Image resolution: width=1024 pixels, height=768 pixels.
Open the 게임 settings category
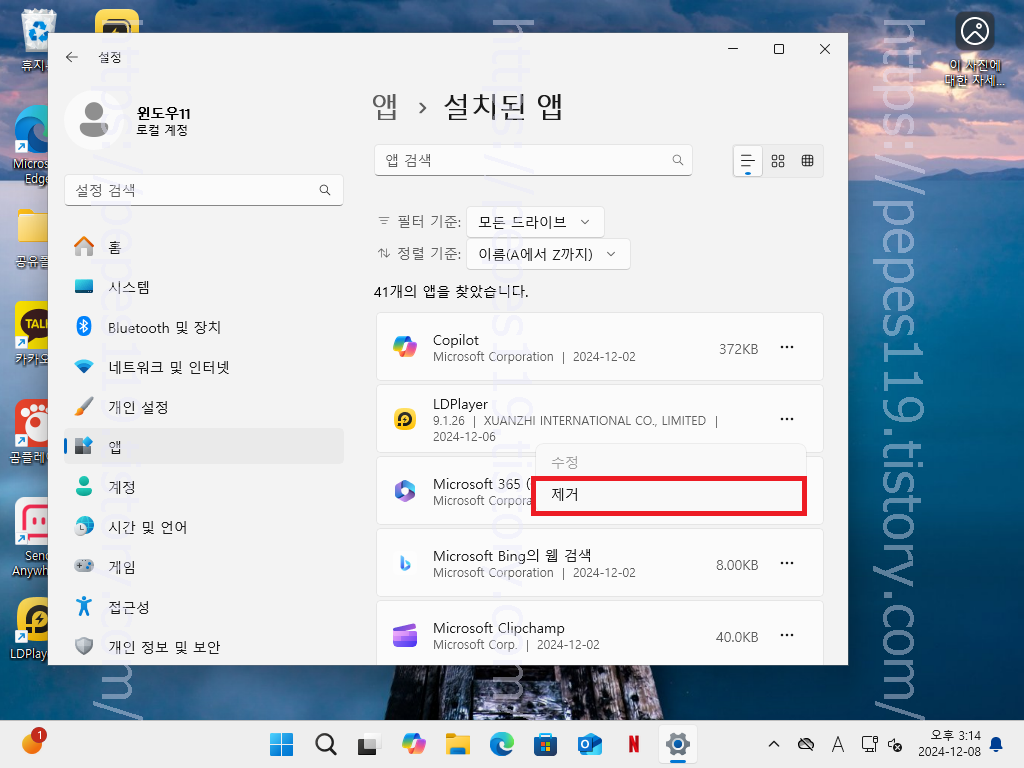click(x=204, y=567)
